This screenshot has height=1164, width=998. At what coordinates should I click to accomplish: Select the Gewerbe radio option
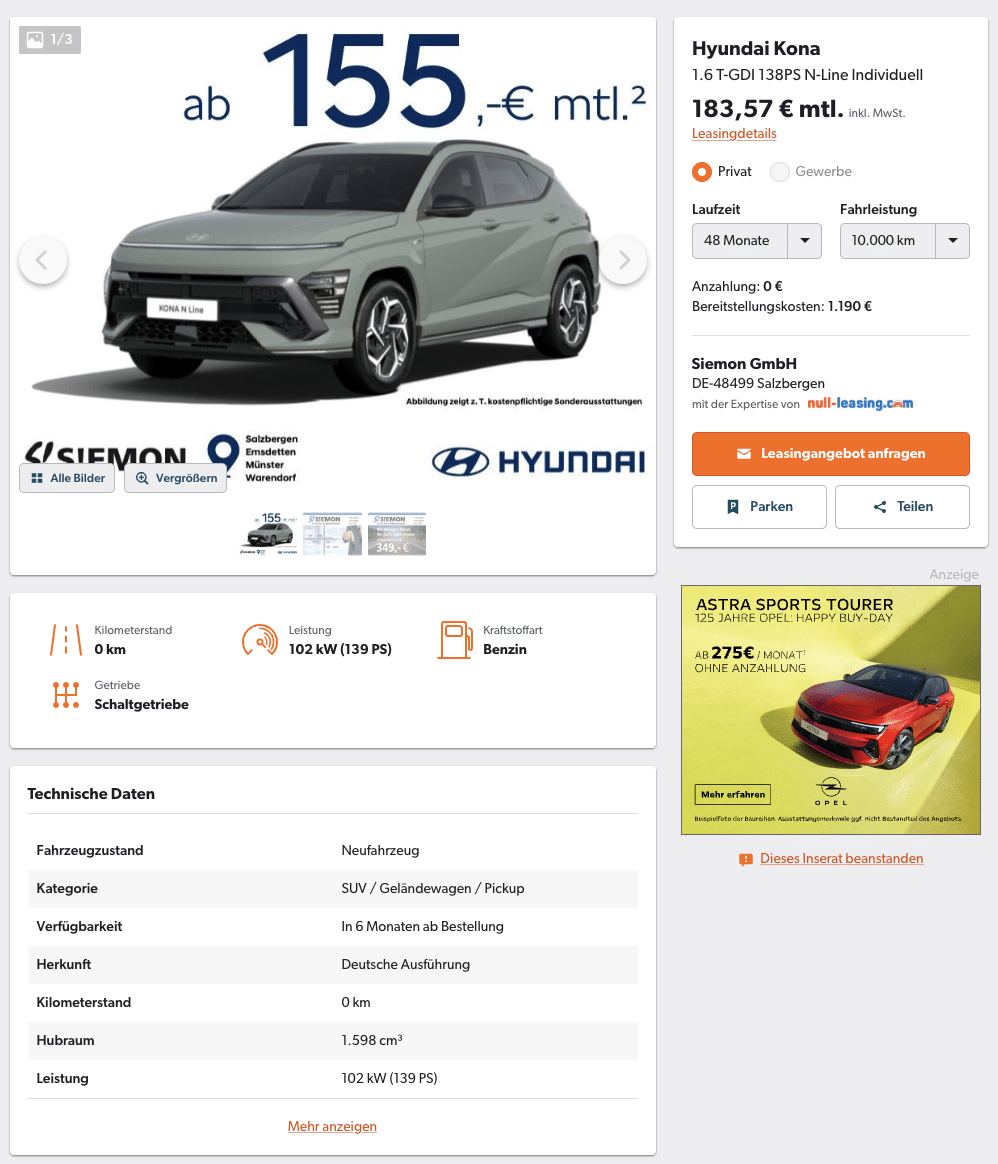pyautogui.click(x=780, y=172)
